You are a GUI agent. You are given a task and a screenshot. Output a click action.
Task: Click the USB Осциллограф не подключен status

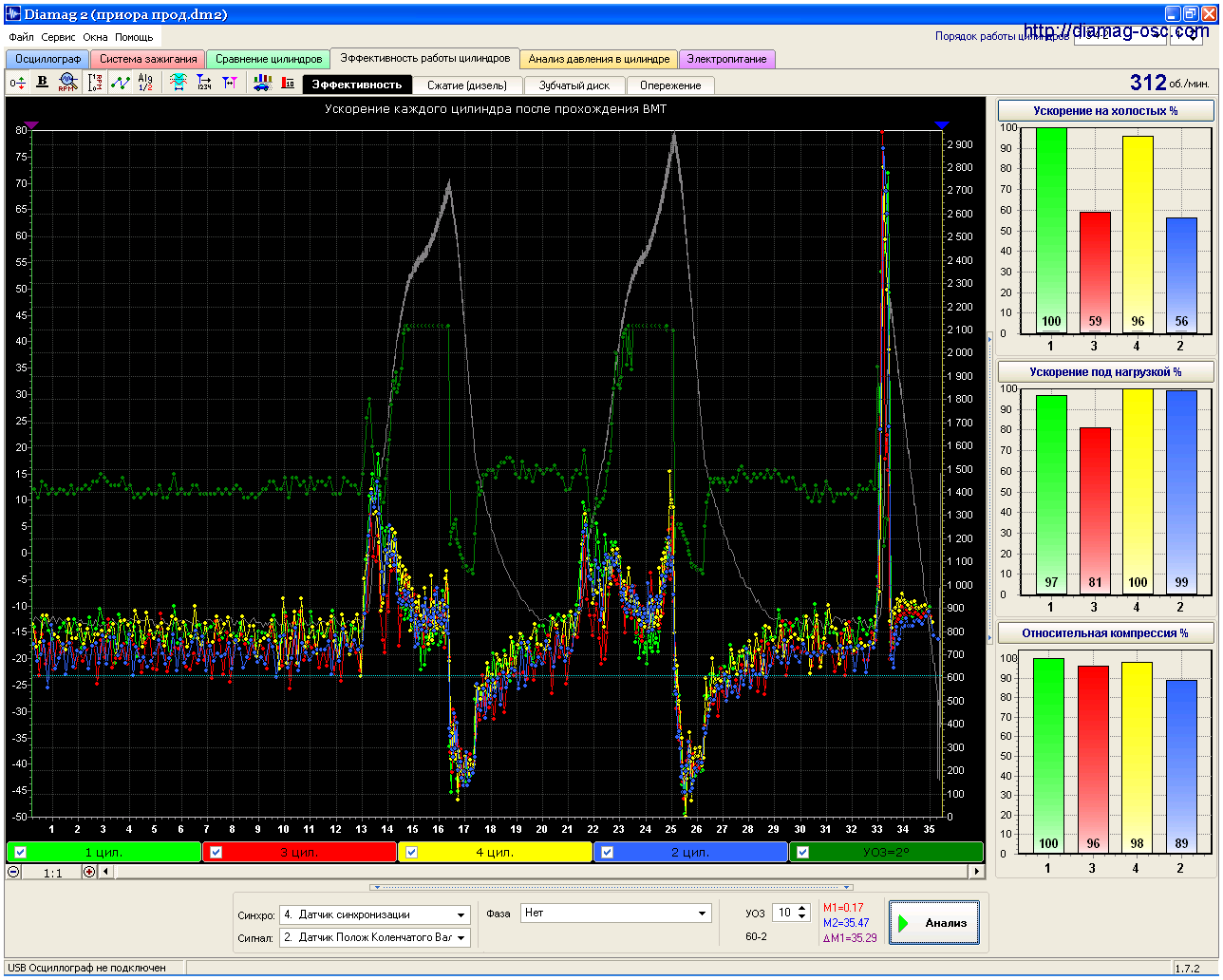(86, 968)
